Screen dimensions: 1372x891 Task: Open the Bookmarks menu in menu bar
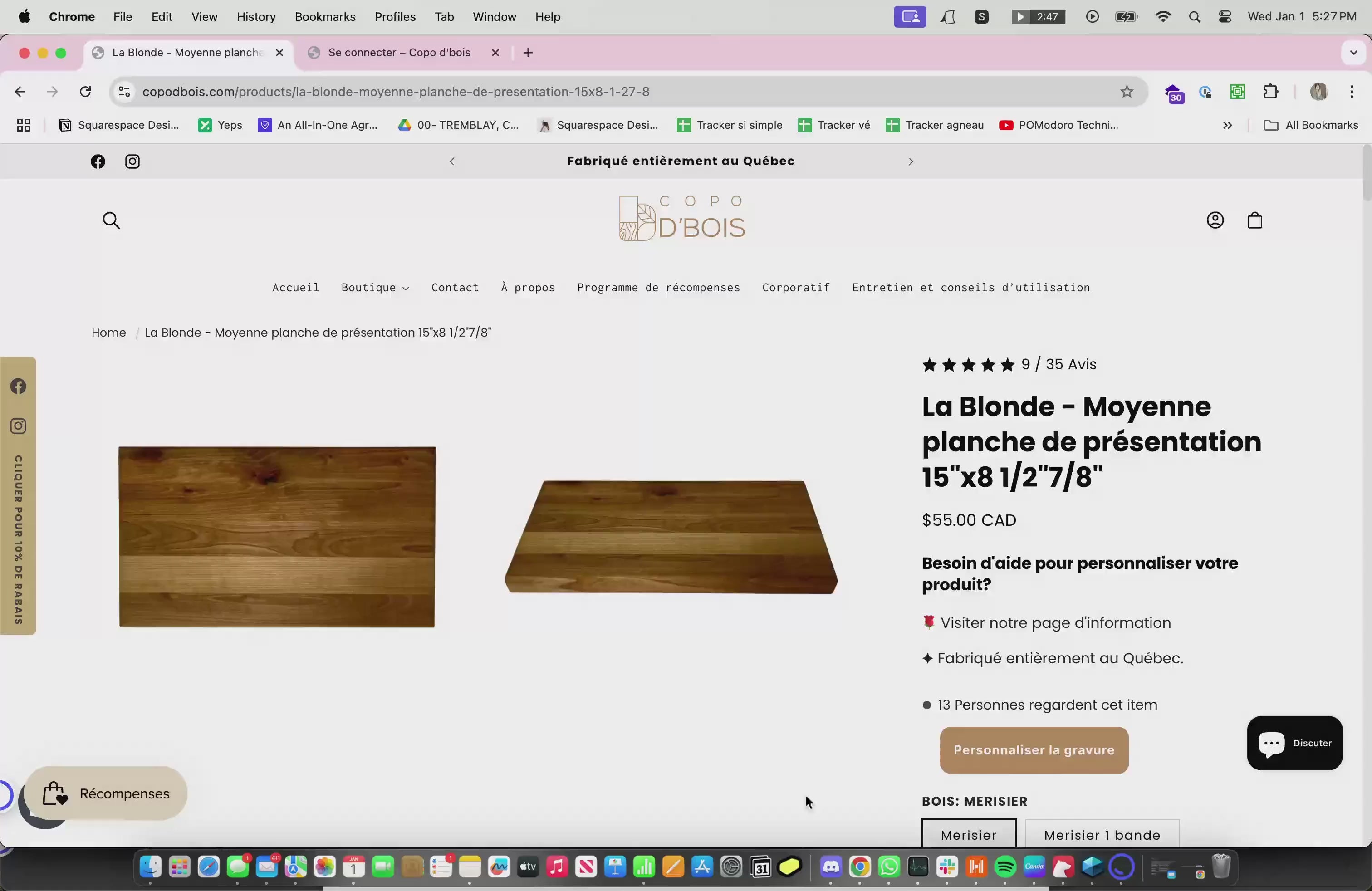(325, 17)
